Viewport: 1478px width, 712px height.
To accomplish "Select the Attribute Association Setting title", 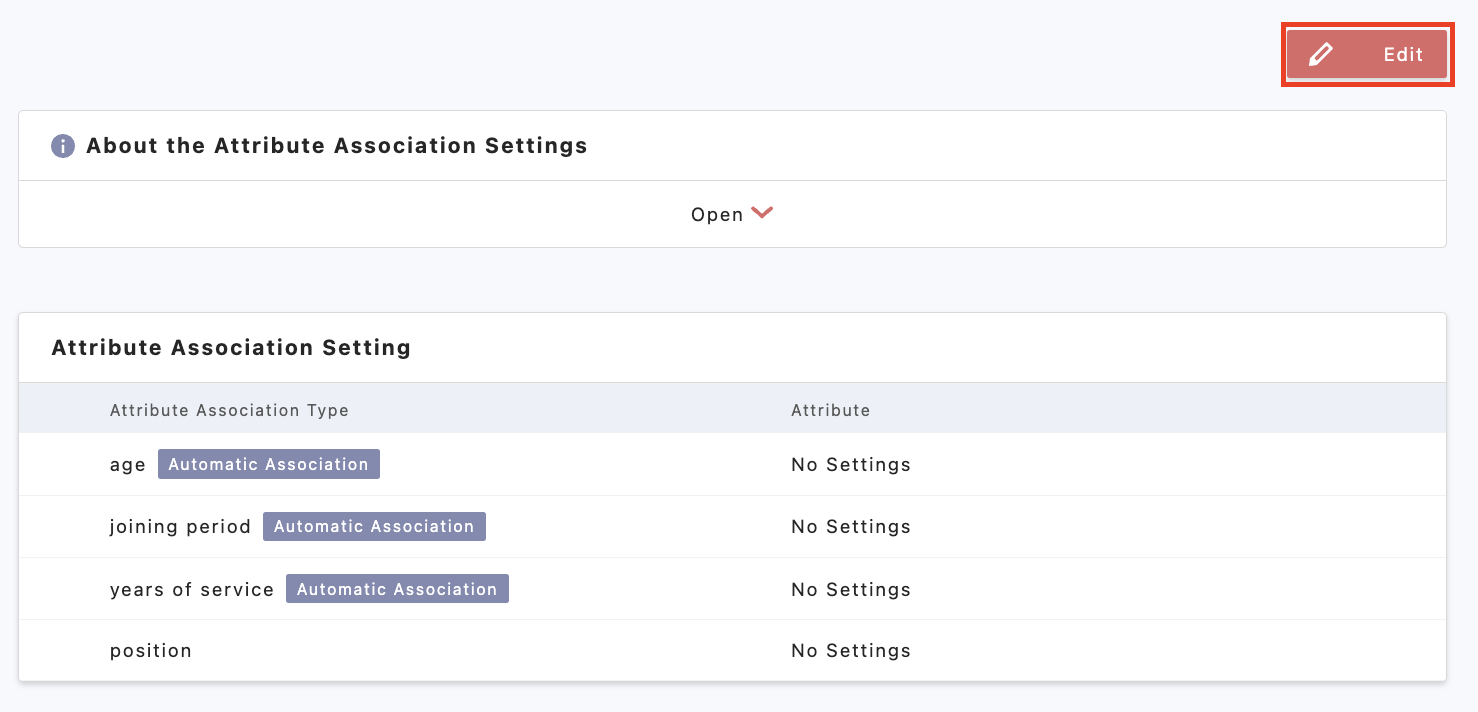I will click(x=231, y=348).
